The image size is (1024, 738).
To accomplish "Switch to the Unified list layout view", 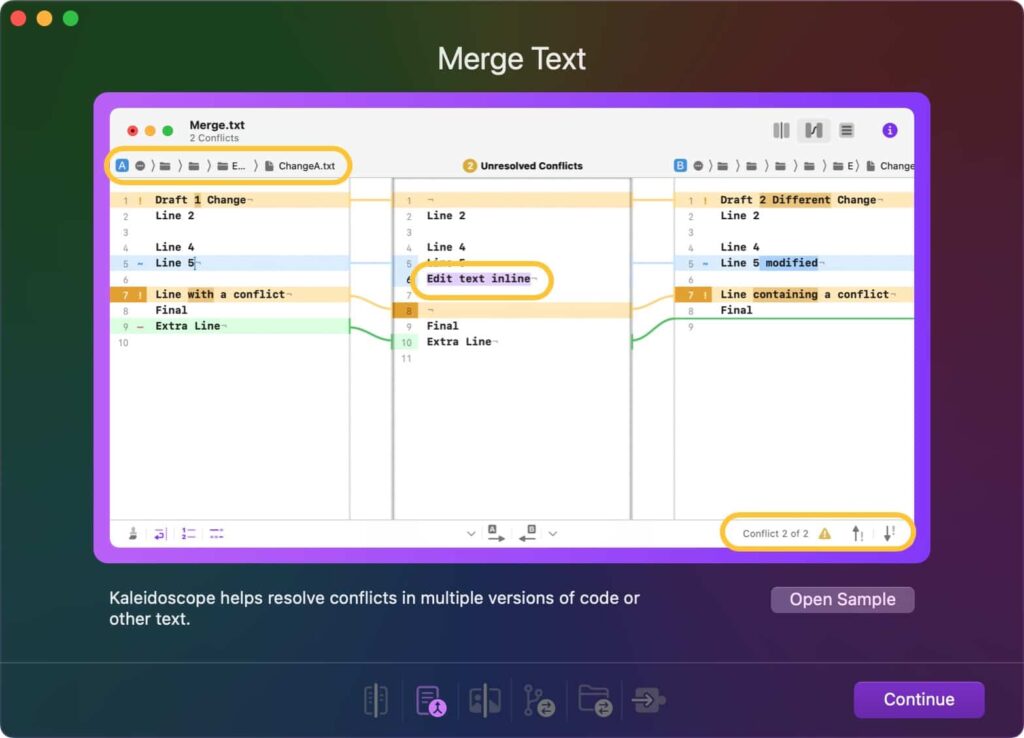I will [846, 130].
